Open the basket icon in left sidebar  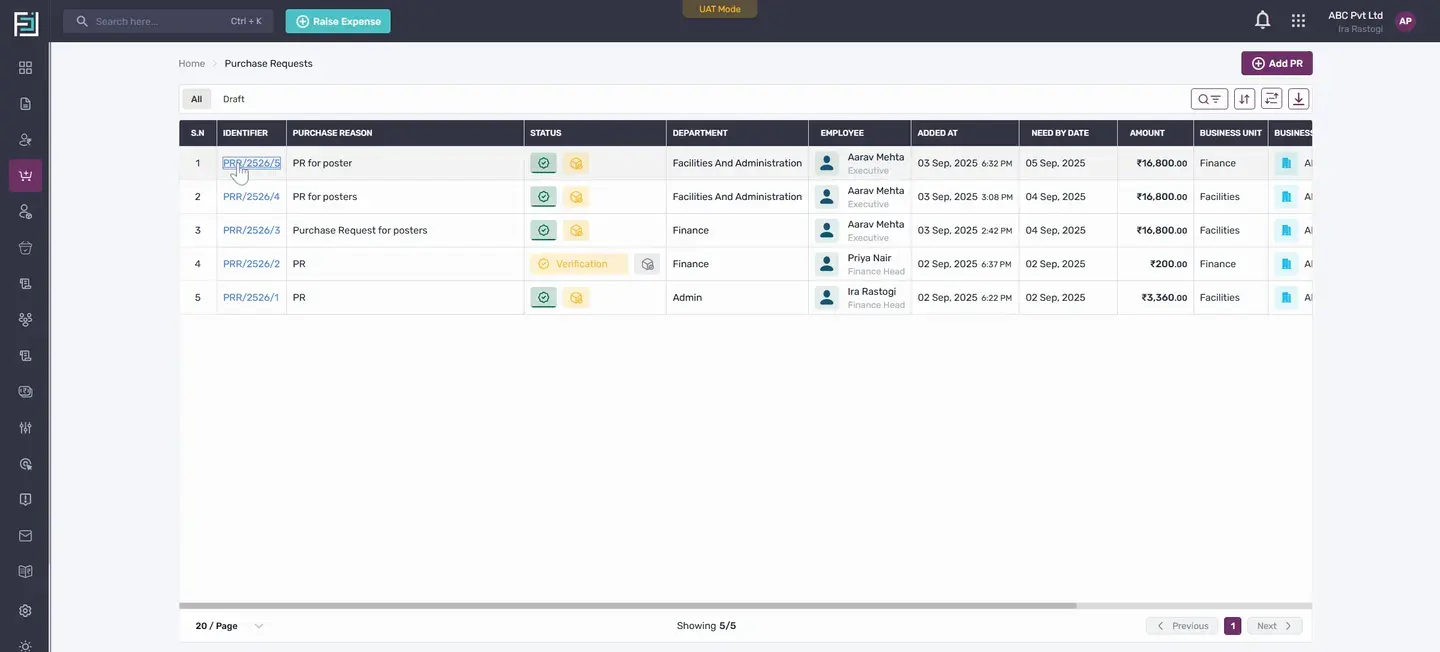pyautogui.click(x=25, y=248)
